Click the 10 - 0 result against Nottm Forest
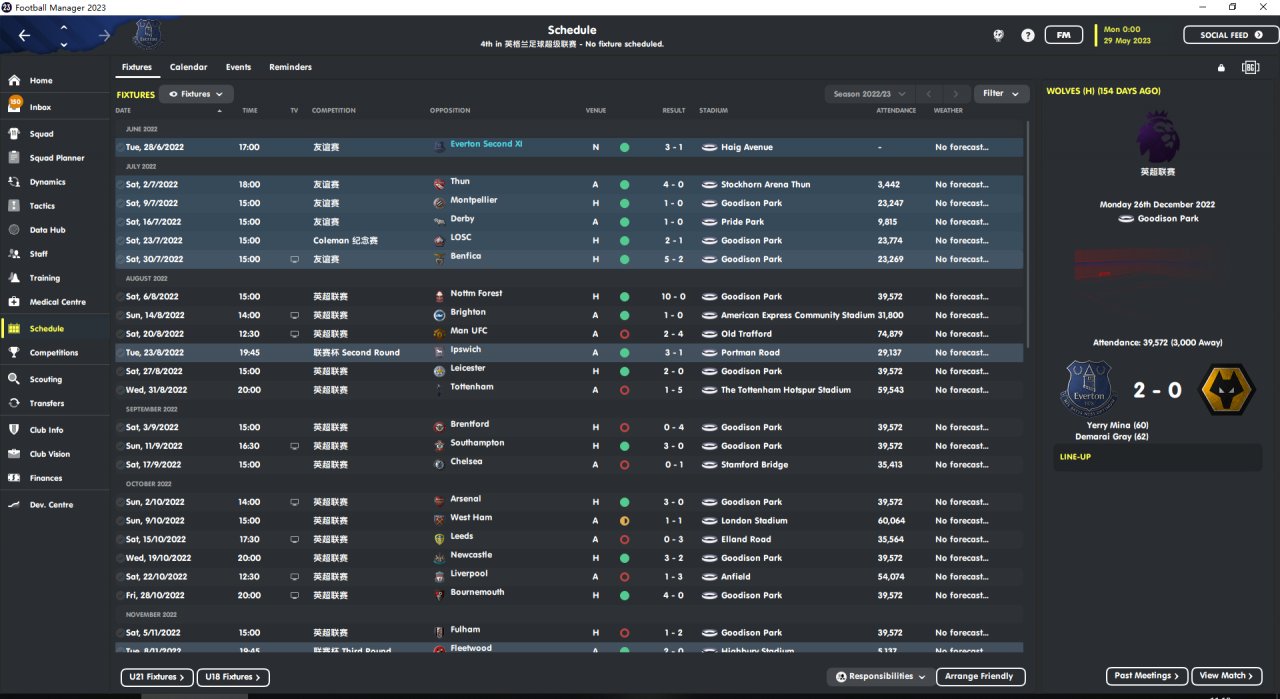The height and width of the screenshot is (699, 1280). pos(674,297)
